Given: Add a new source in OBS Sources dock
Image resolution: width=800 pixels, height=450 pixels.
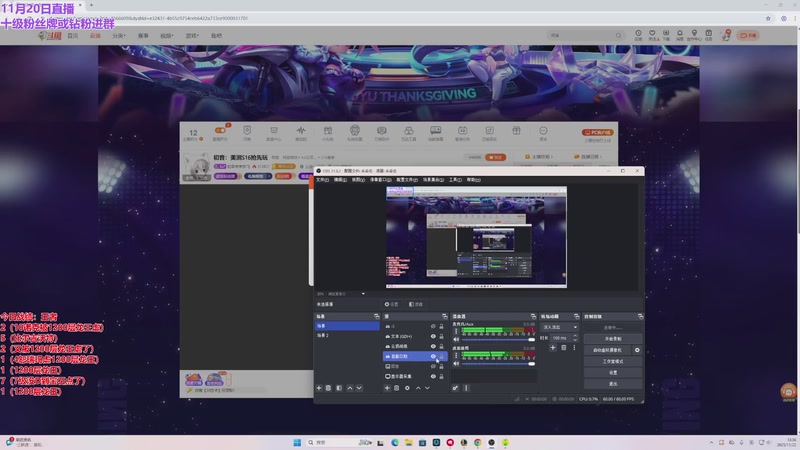Looking at the screenshot, I should [x=387, y=388].
